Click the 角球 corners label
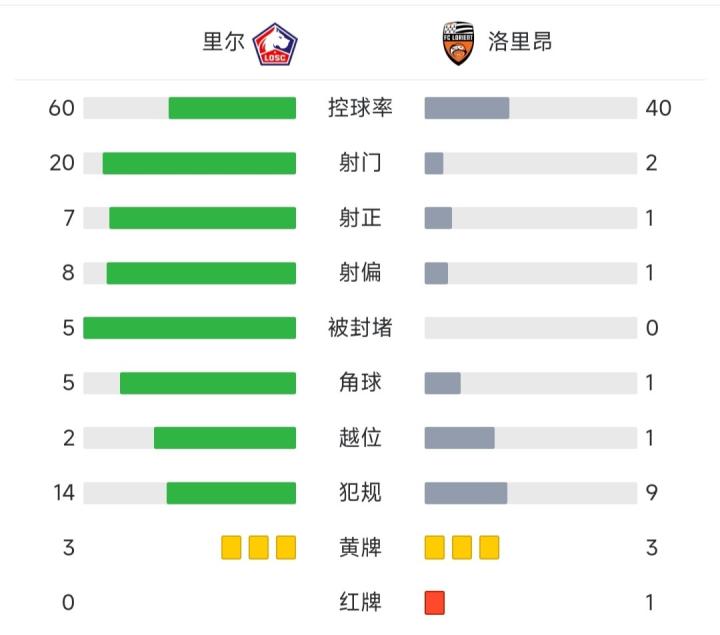This screenshot has width=720, height=635. pos(360,383)
